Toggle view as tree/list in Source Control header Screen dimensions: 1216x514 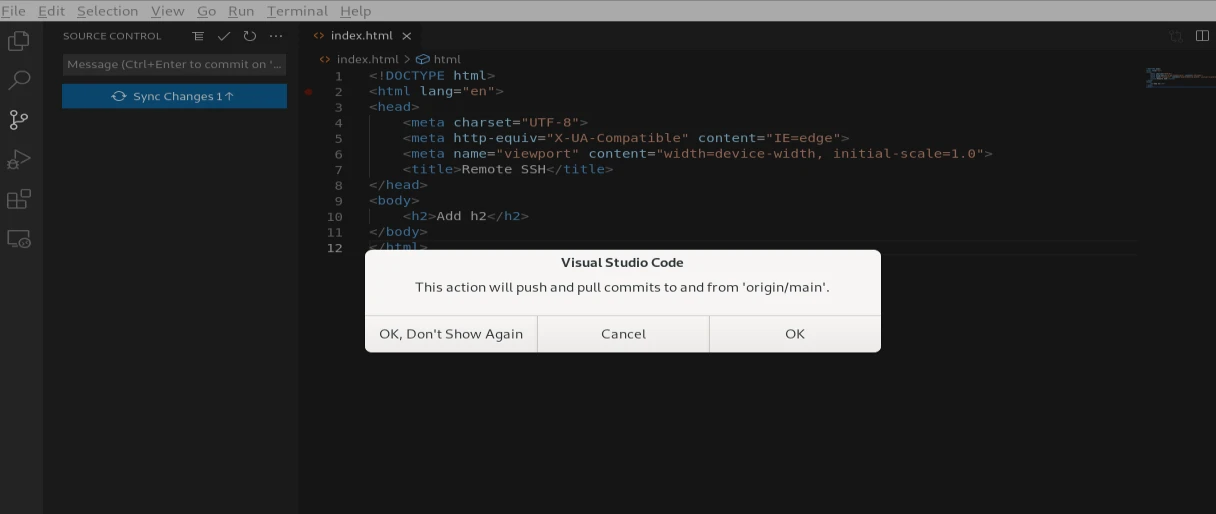coord(198,36)
